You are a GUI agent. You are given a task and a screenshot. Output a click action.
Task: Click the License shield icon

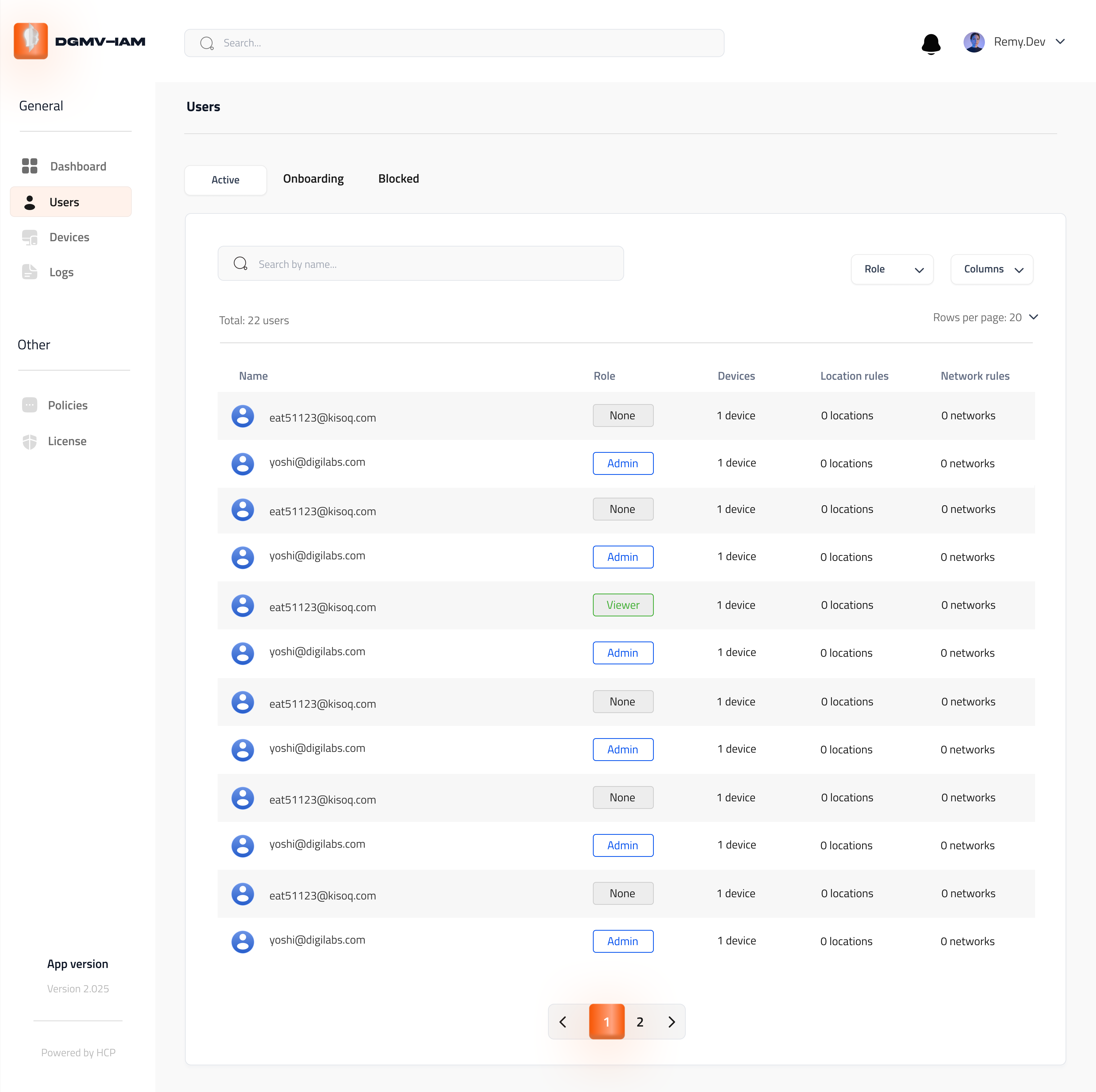[29, 441]
